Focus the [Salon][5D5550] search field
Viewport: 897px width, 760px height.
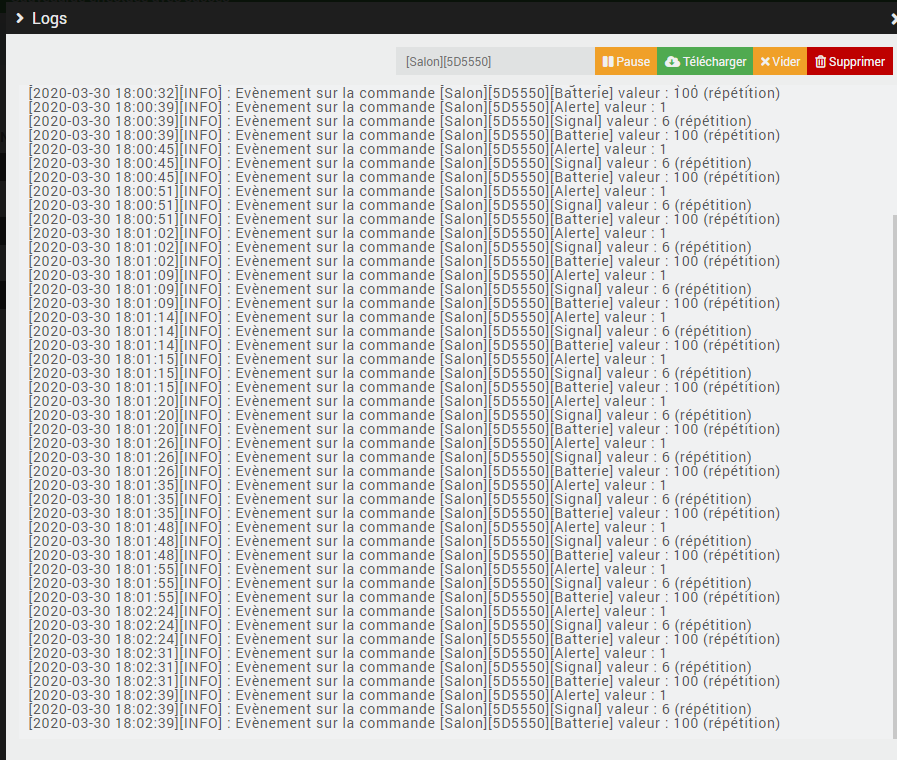(495, 61)
